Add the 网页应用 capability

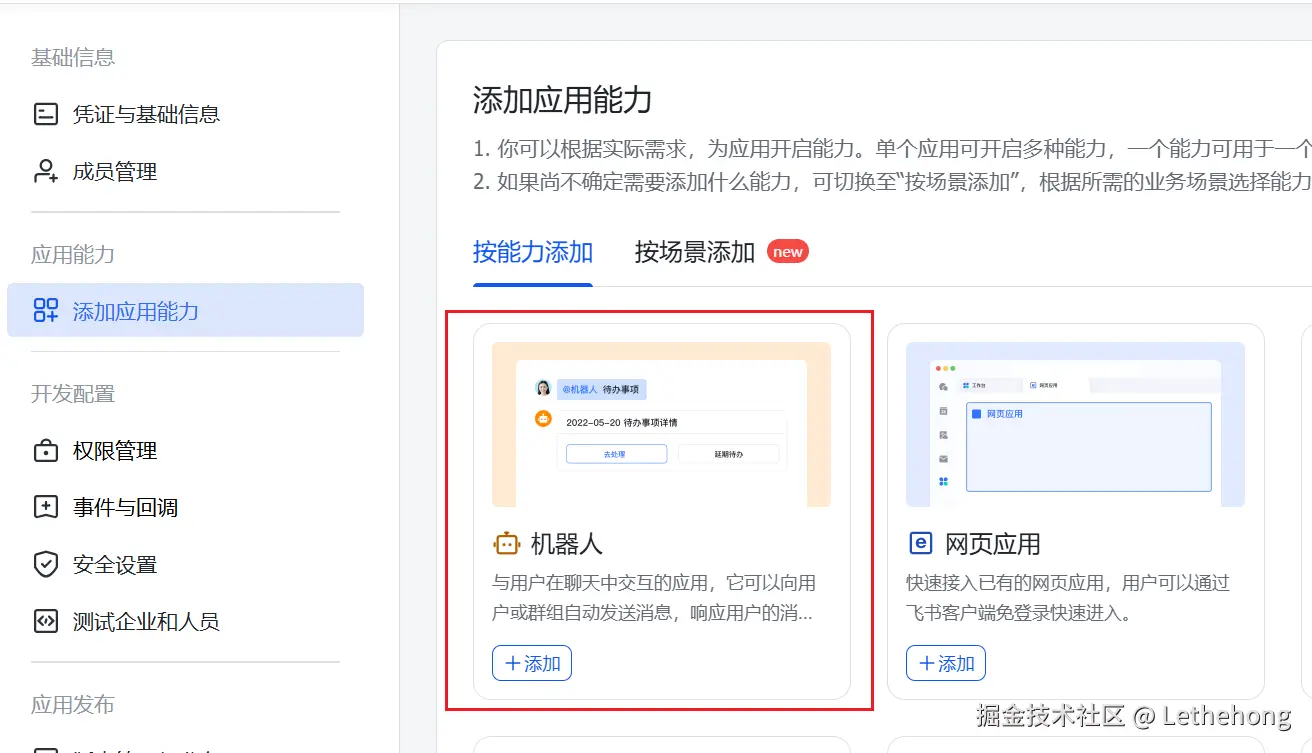(946, 663)
